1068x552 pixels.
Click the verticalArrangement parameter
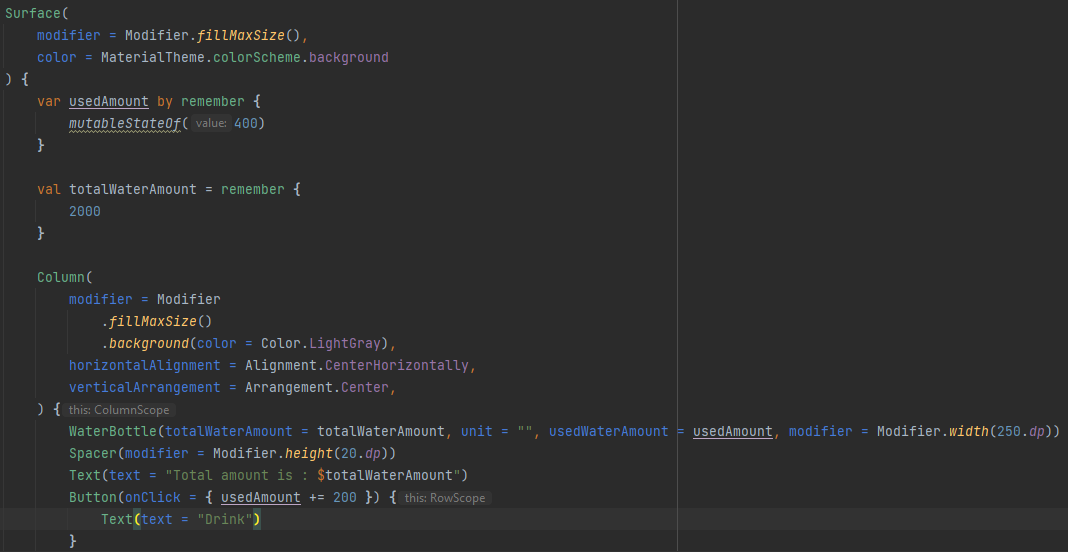coord(144,387)
